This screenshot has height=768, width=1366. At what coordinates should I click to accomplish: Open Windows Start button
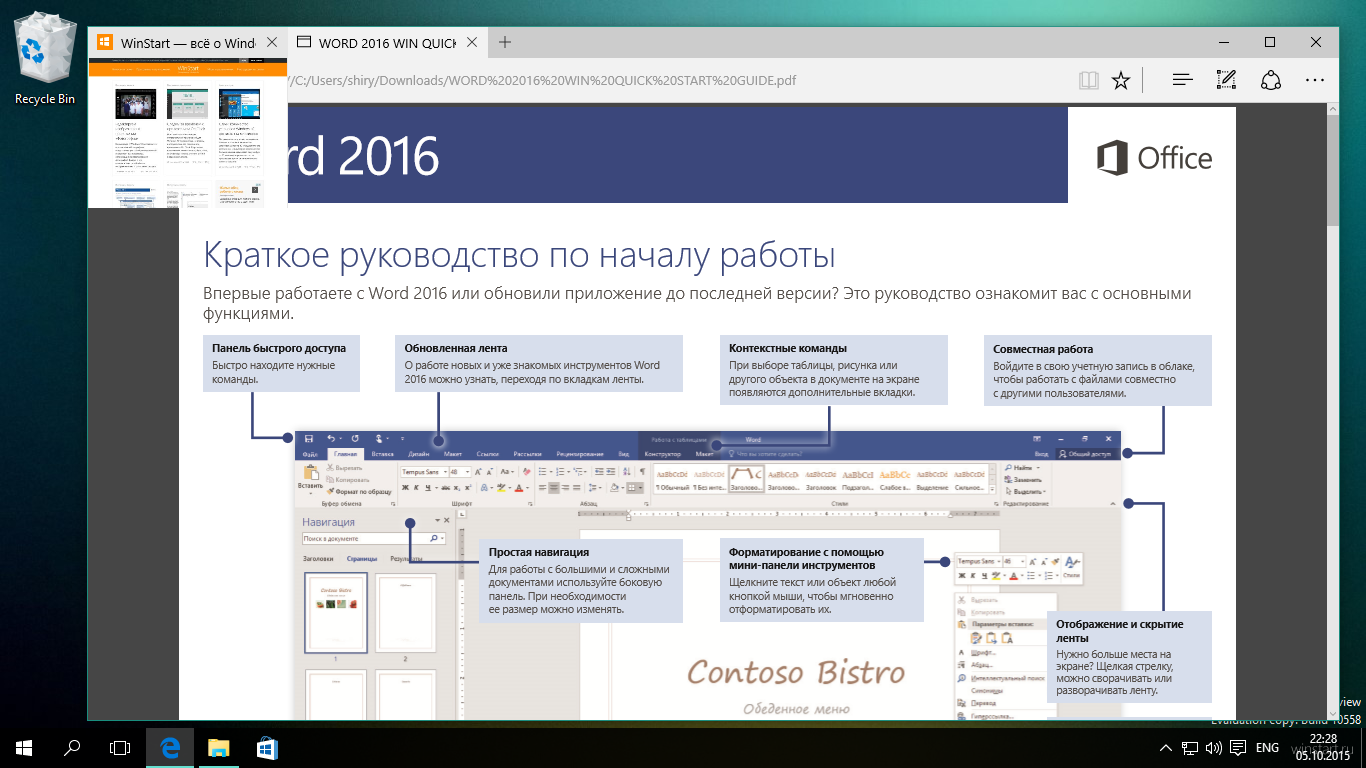pos(23,746)
